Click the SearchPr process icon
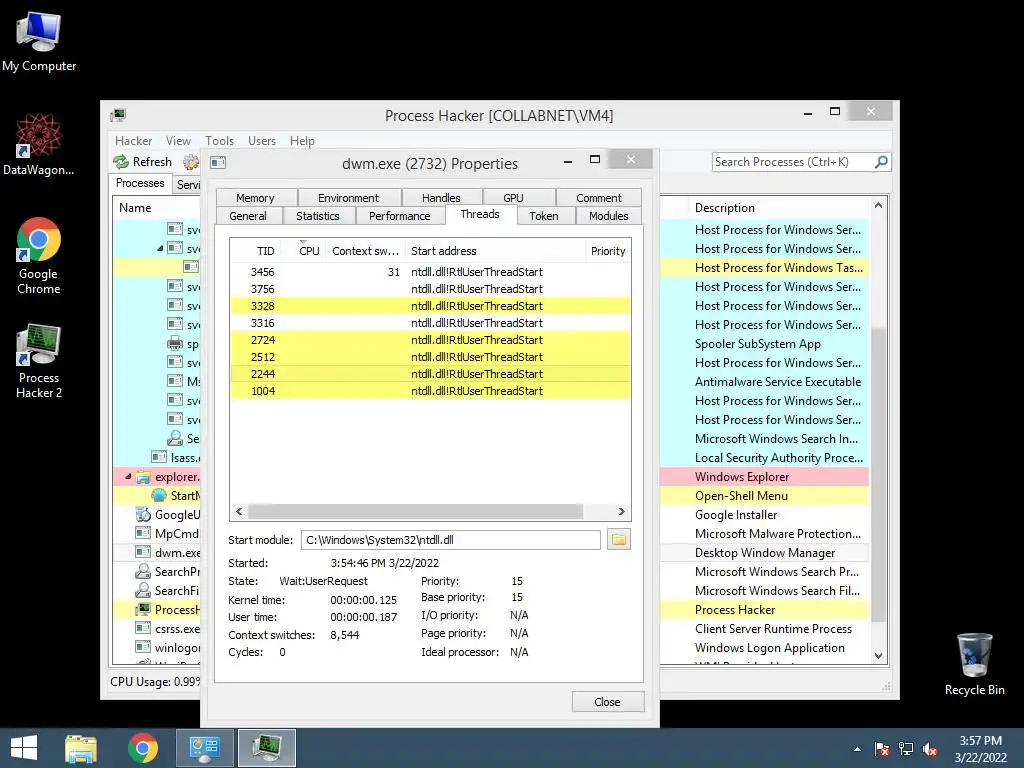Image resolution: width=1024 pixels, height=768 pixels. pyautogui.click(x=143, y=571)
